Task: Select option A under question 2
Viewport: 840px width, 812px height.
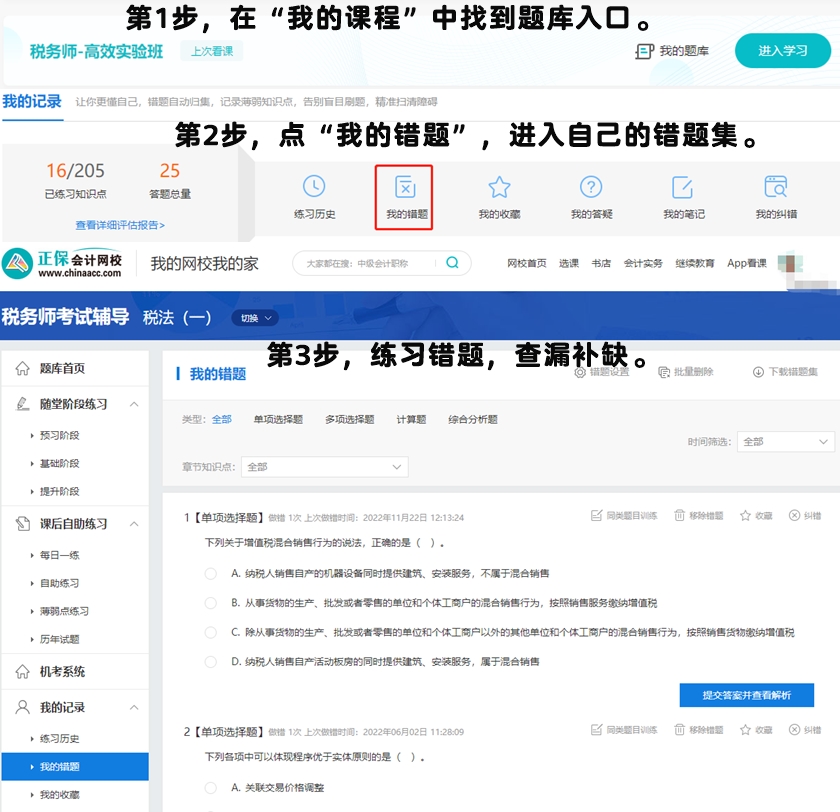Action: coord(211,789)
